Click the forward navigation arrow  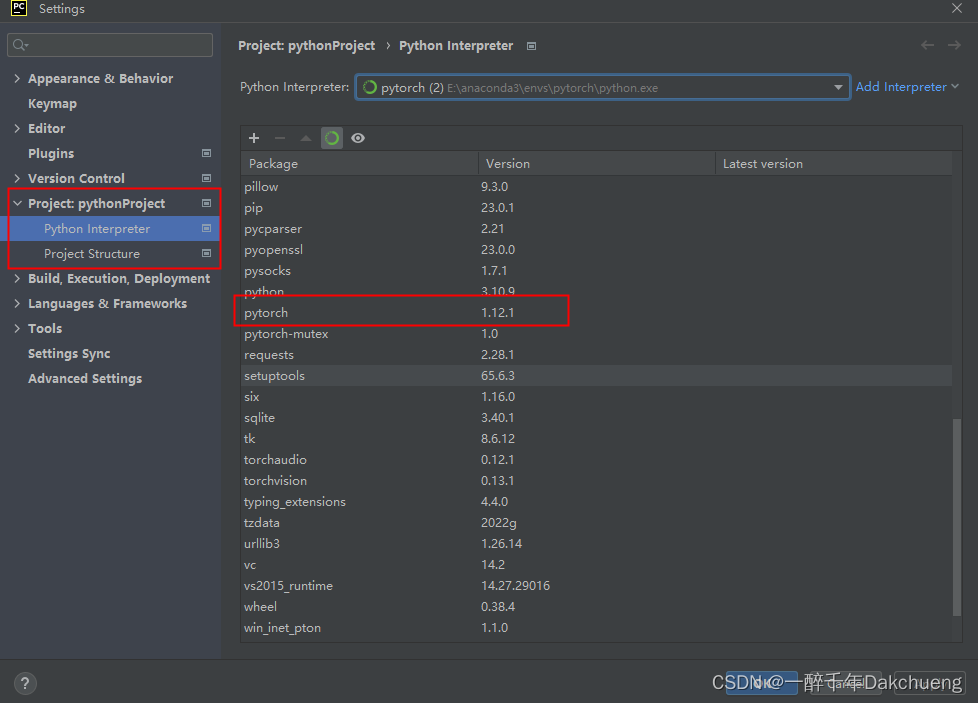click(x=954, y=45)
